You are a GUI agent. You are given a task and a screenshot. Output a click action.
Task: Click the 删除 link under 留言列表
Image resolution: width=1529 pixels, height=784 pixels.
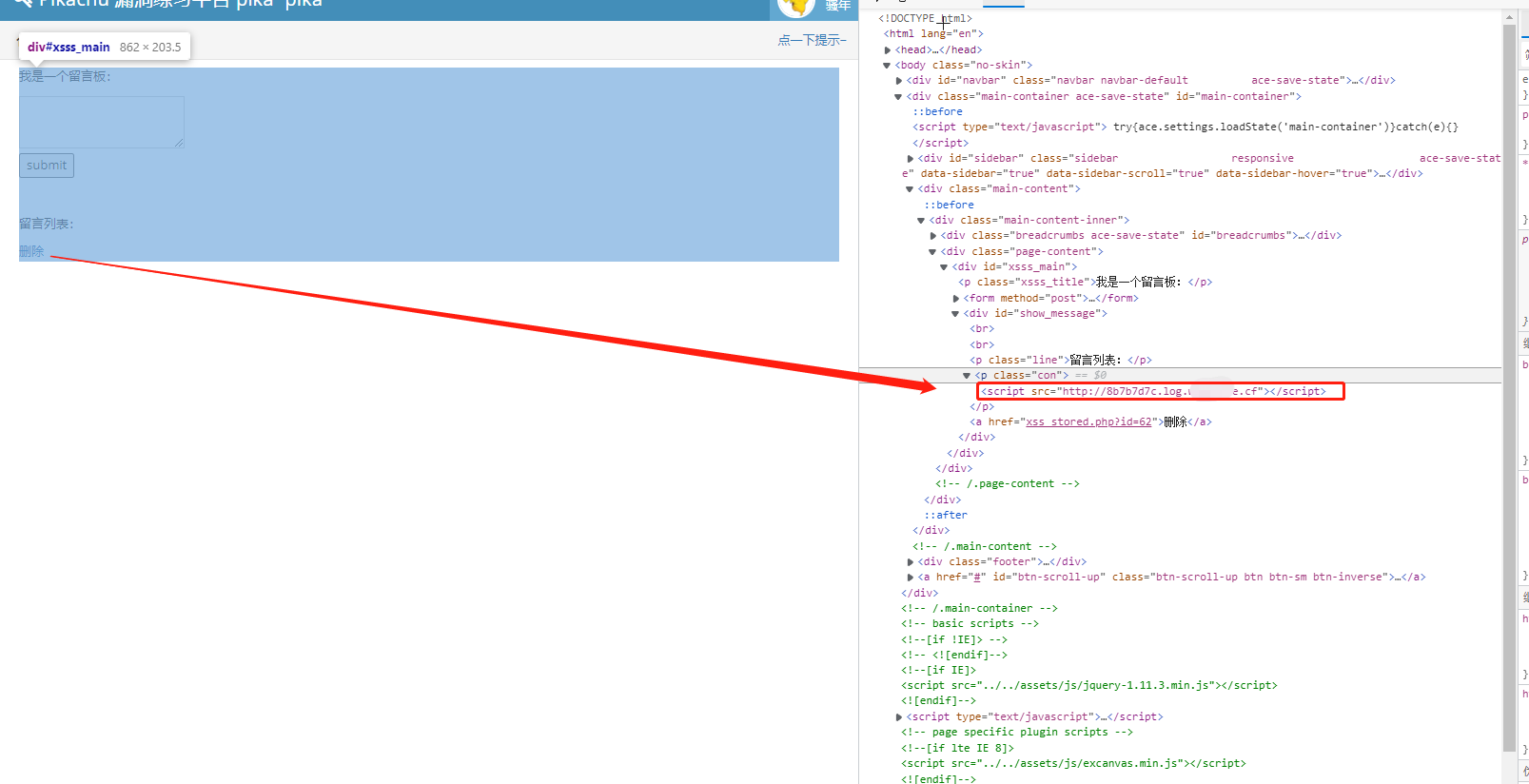[x=31, y=251]
